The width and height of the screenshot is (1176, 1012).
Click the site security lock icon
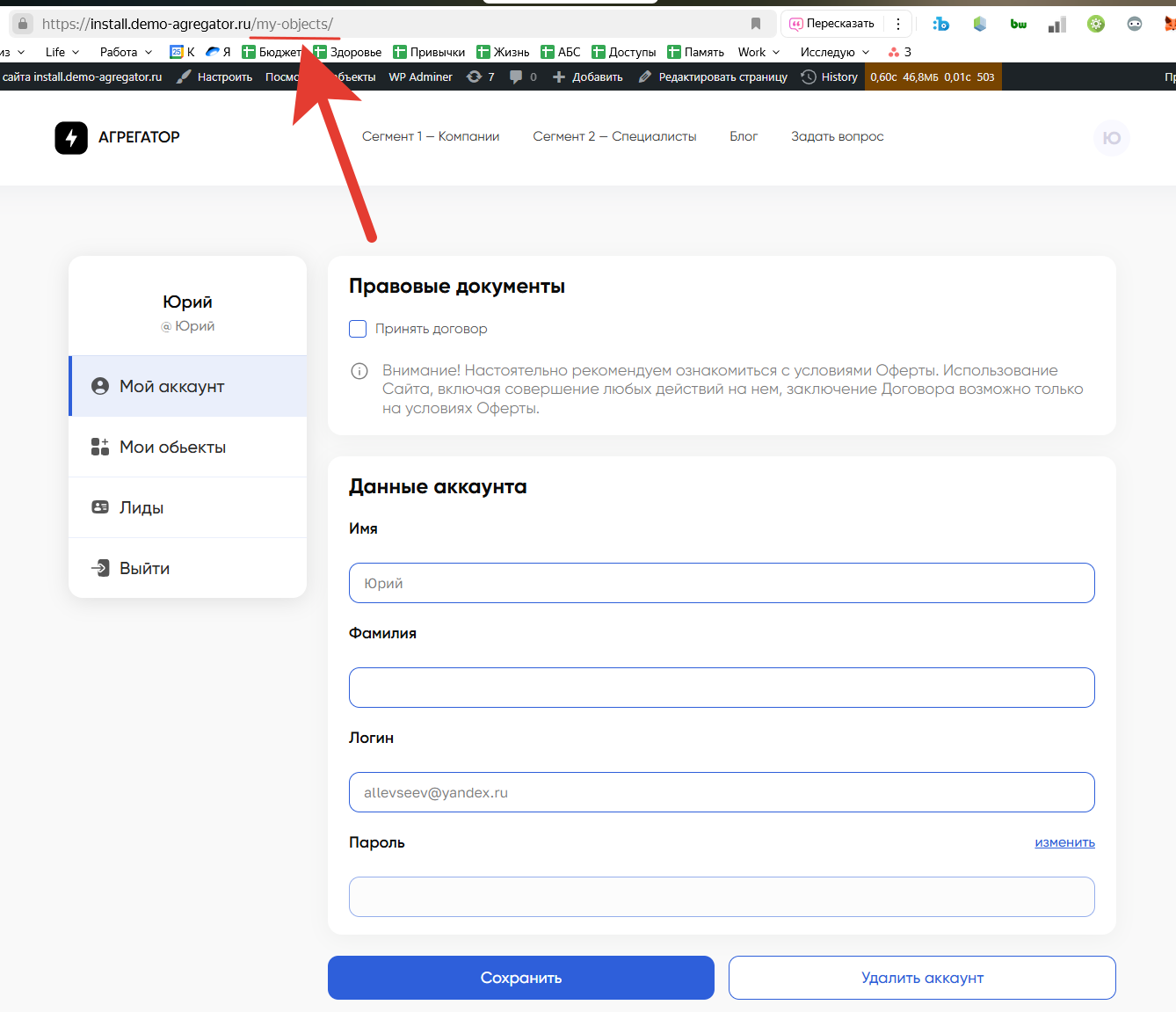pyautogui.click(x=23, y=24)
